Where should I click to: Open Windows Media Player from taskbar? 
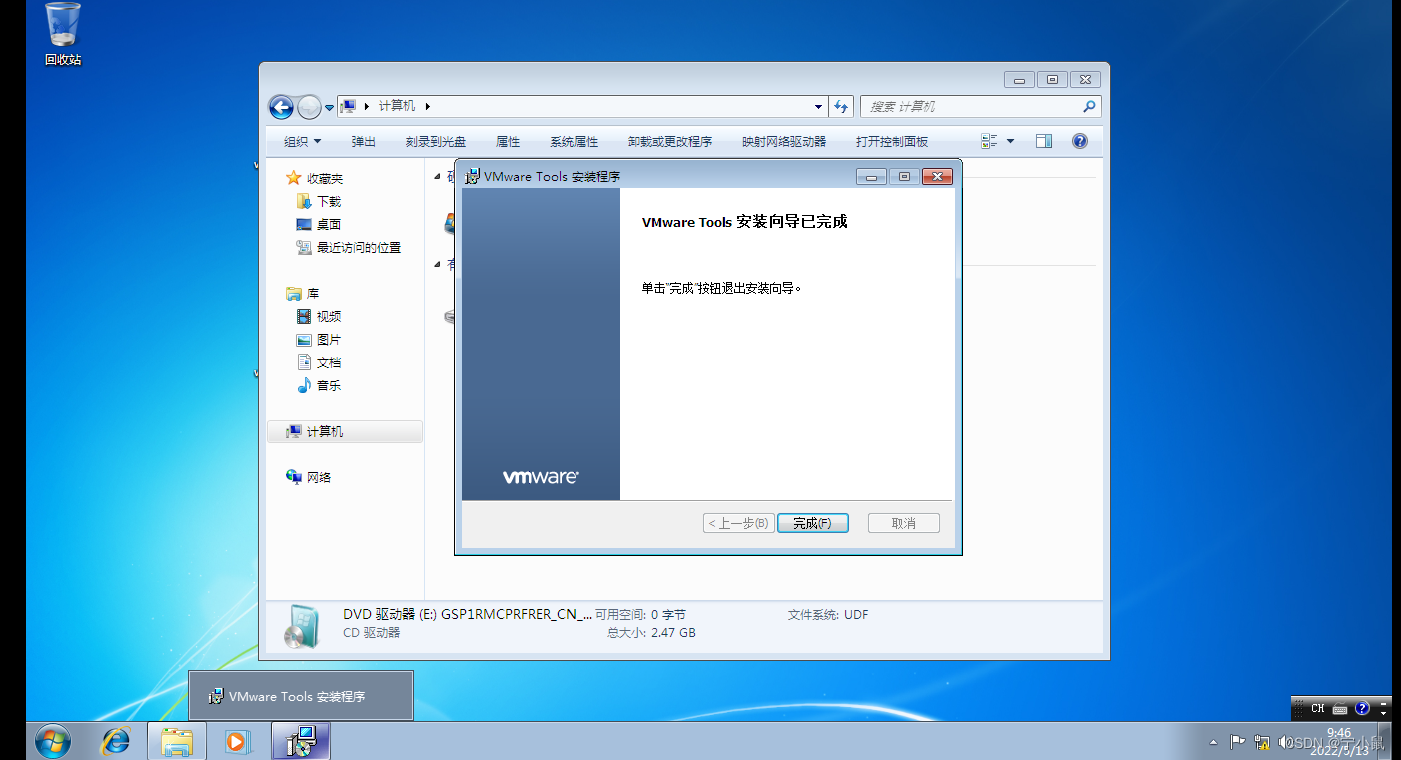[237, 741]
